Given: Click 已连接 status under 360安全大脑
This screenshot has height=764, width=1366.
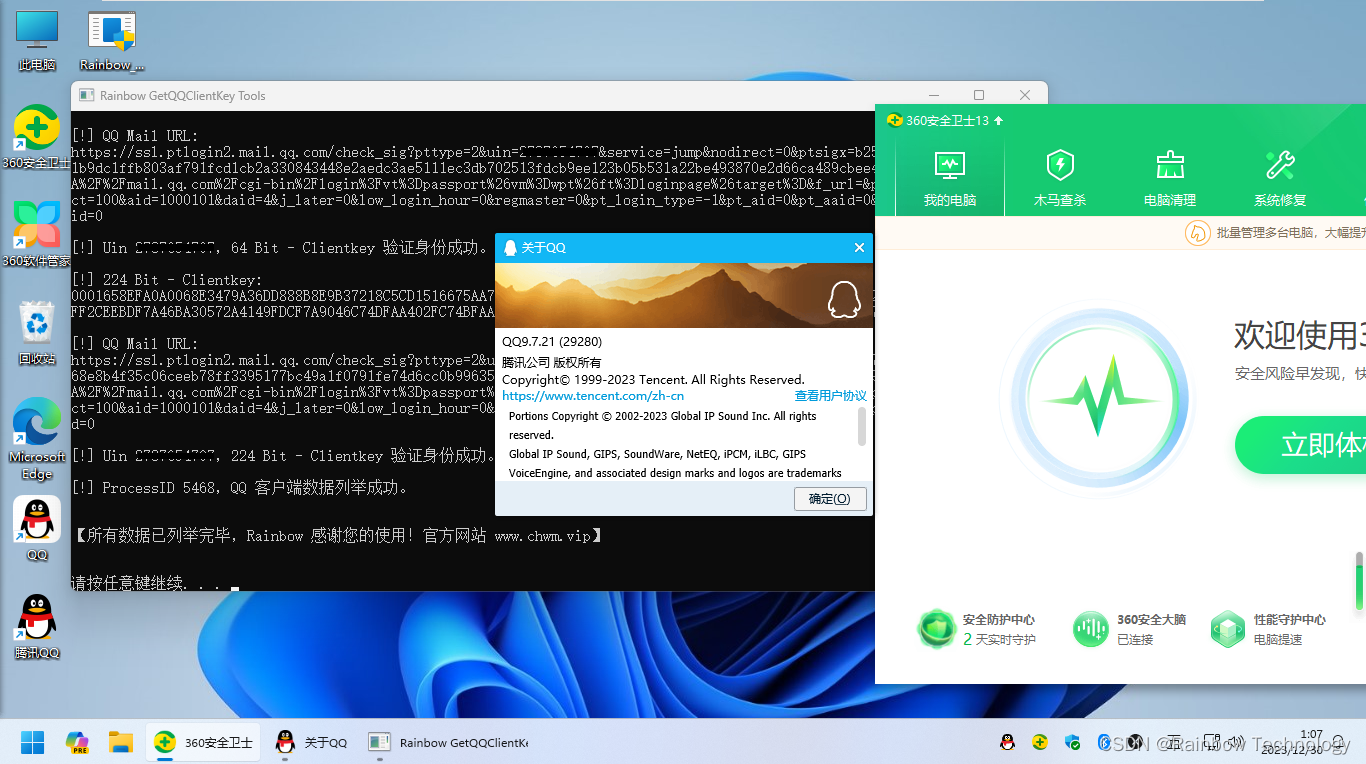Looking at the screenshot, I should pyautogui.click(x=1135, y=639).
